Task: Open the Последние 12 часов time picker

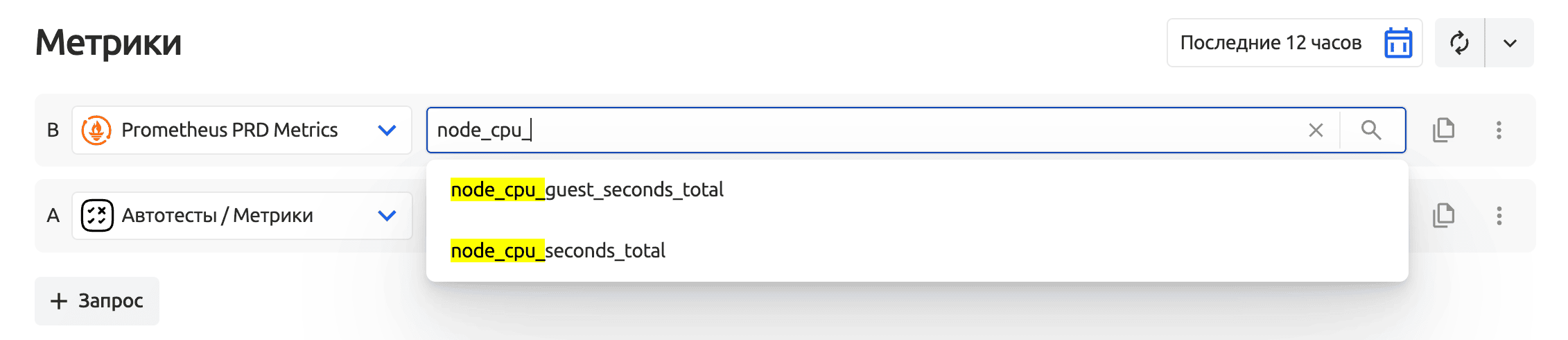Action: tap(1270, 43)
